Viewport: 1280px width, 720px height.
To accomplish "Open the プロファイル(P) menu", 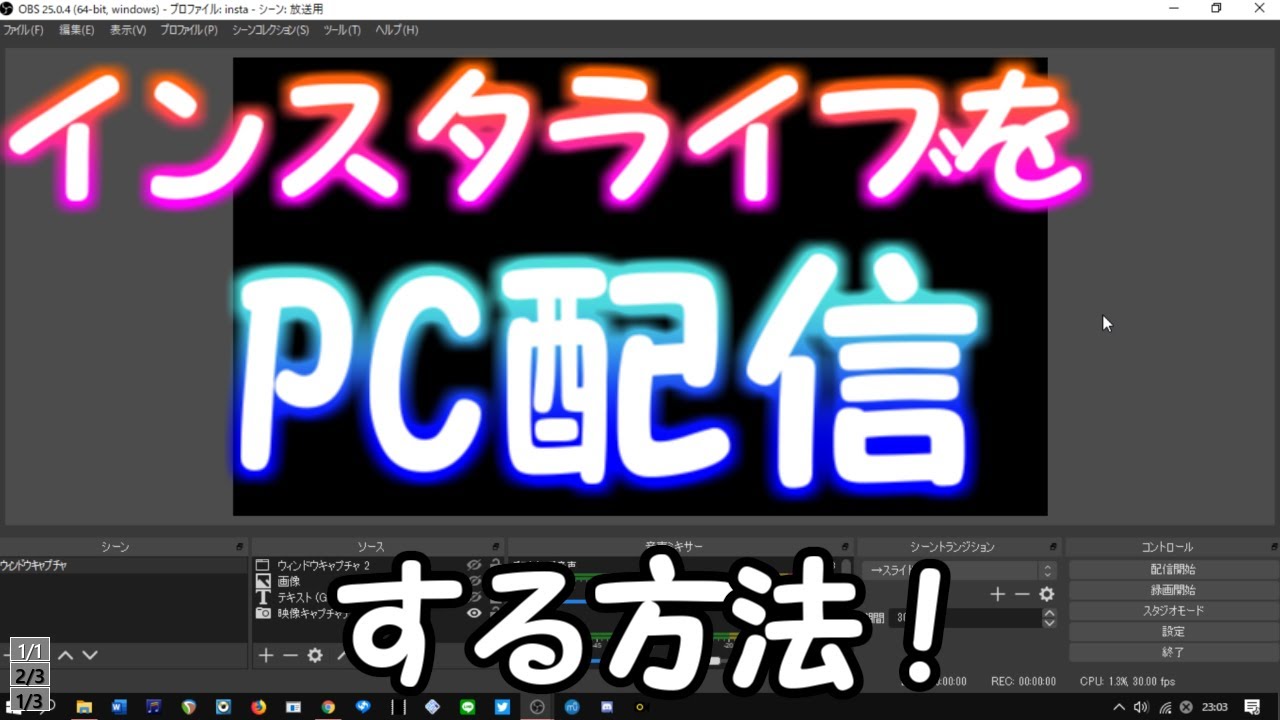I will pyautogui.click(x=189, y=30).
